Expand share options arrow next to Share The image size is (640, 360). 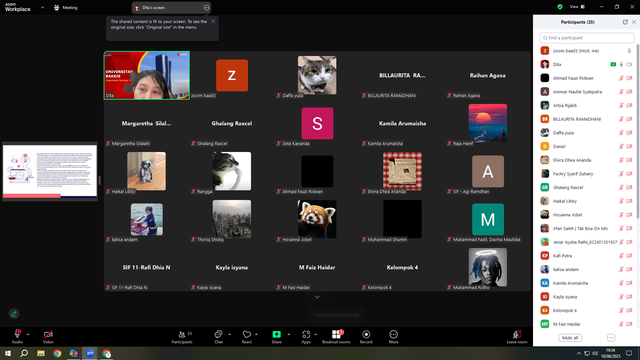(289, 334)
